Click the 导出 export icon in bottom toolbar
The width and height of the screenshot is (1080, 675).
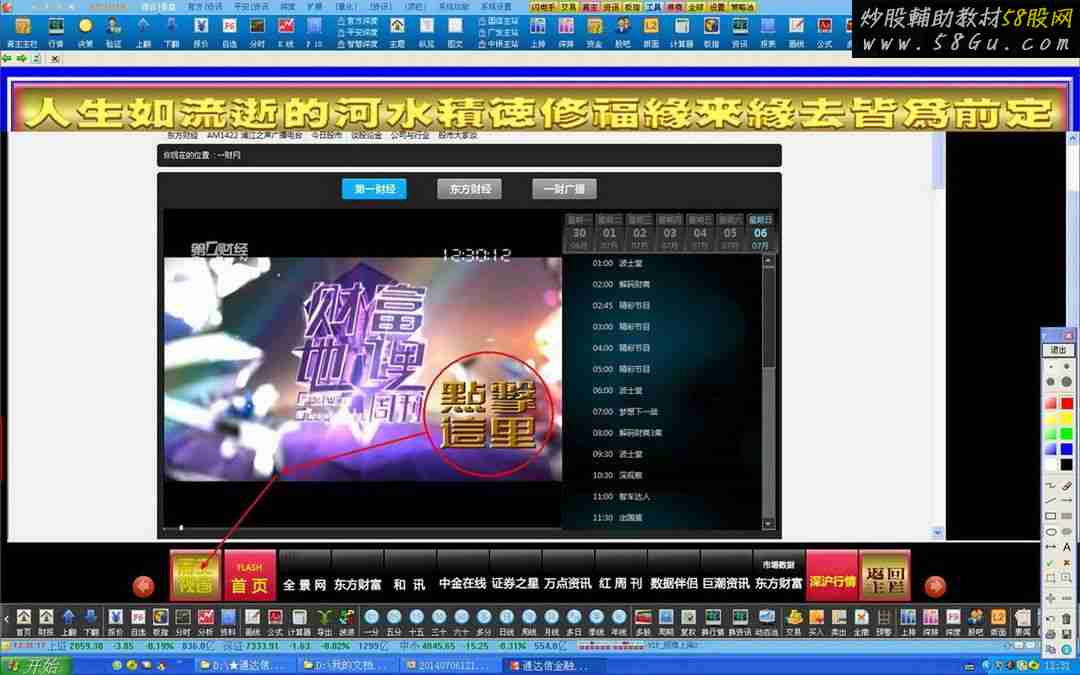[324, 621]
